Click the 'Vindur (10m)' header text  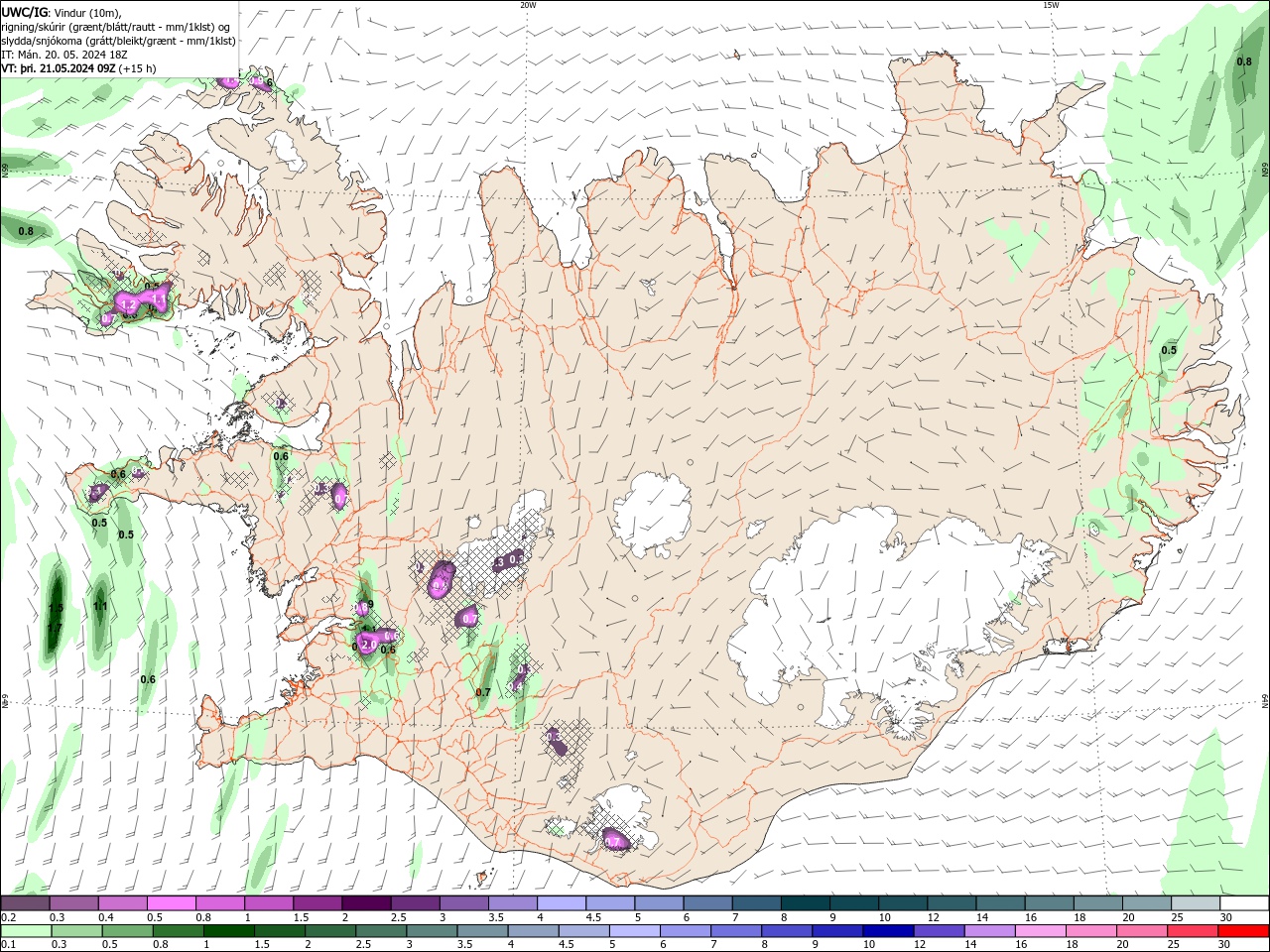coord(88,12)
